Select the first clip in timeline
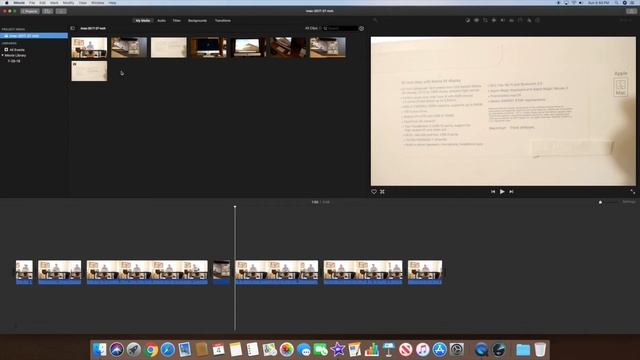The width and height of the screenshot is (640, 360). point(24,272)
